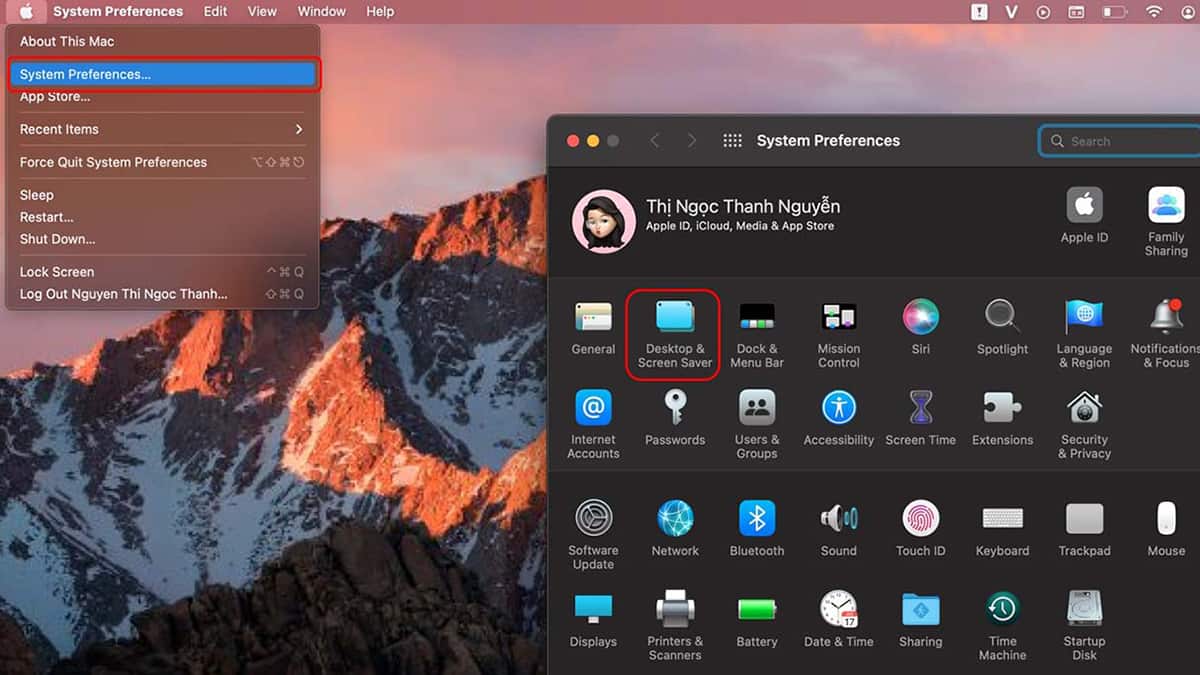Expand the Recent Items submenu
This screenshot has width=1200, height=675.
pyautogui.click(x=161, y=129)
